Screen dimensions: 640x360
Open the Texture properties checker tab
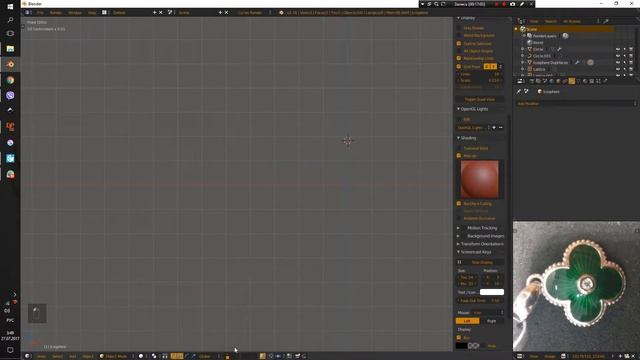coord(591,81)
